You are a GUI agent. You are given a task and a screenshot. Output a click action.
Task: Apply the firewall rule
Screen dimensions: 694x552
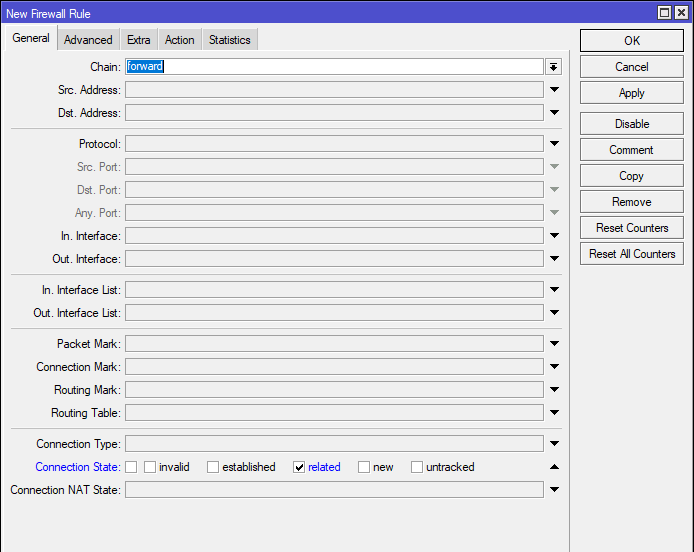632,93
